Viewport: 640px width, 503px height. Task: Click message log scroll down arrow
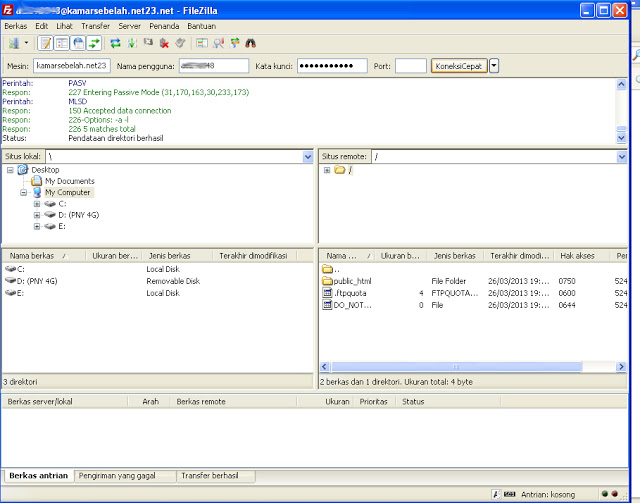[x=621, y=138]
